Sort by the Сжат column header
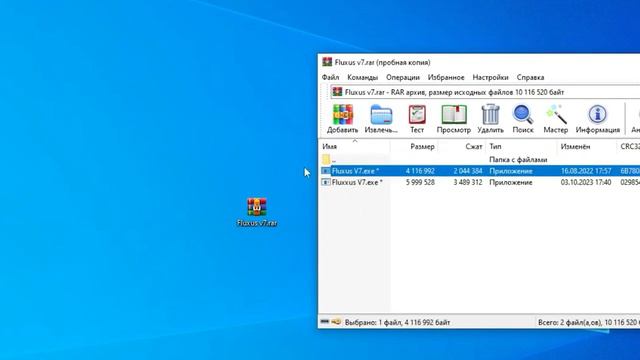640x360 pixels. [x=462, y=146]
